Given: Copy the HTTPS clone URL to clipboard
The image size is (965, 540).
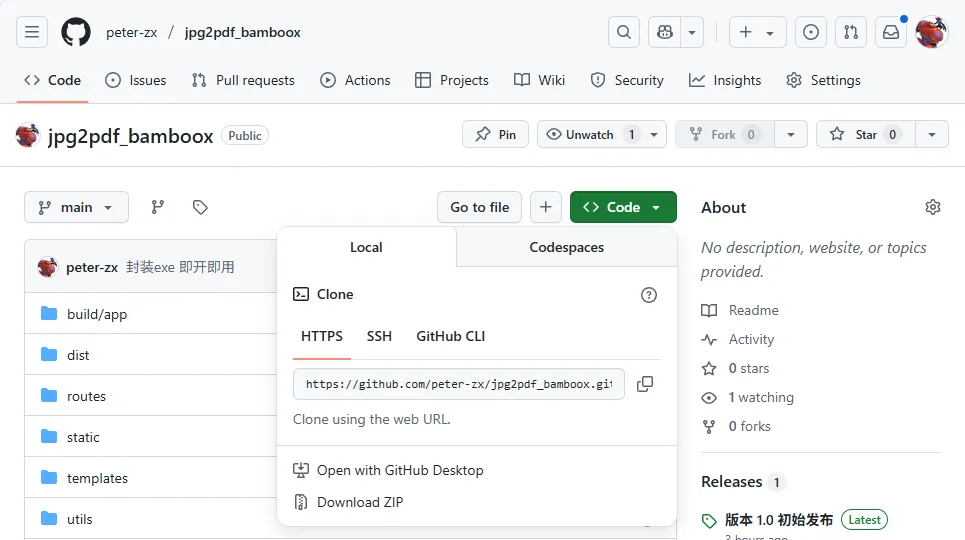Looking at the screenshot, I should pos(645,384).
